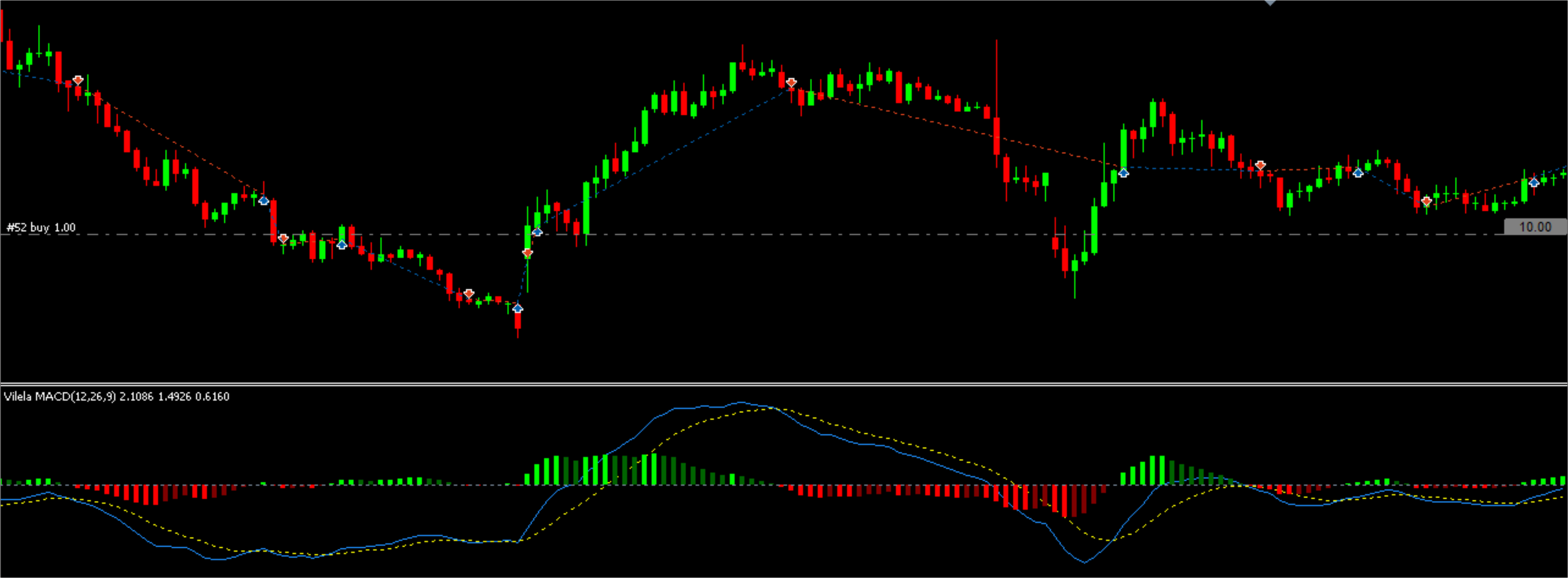Click the lowest trough of the blue MACD line
This screenshot has width=1568, height=578.
[x=1085, y=562]
